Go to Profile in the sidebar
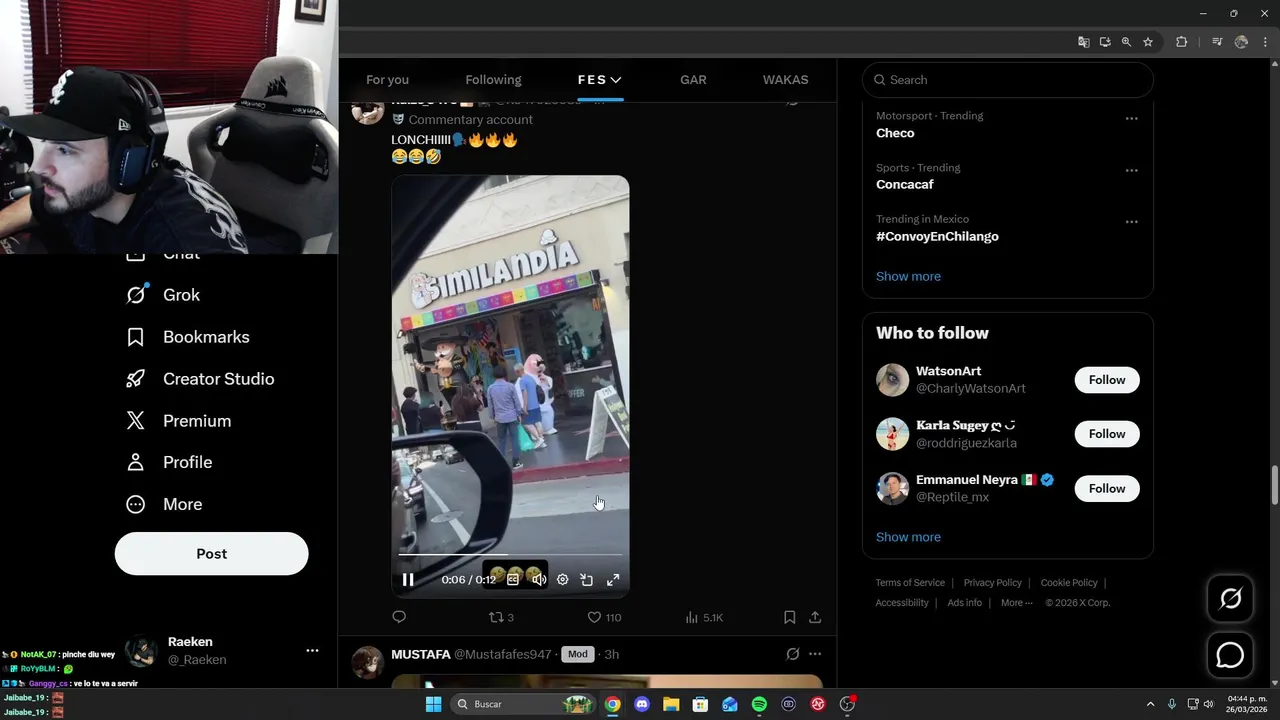 [x=168, y=462]
